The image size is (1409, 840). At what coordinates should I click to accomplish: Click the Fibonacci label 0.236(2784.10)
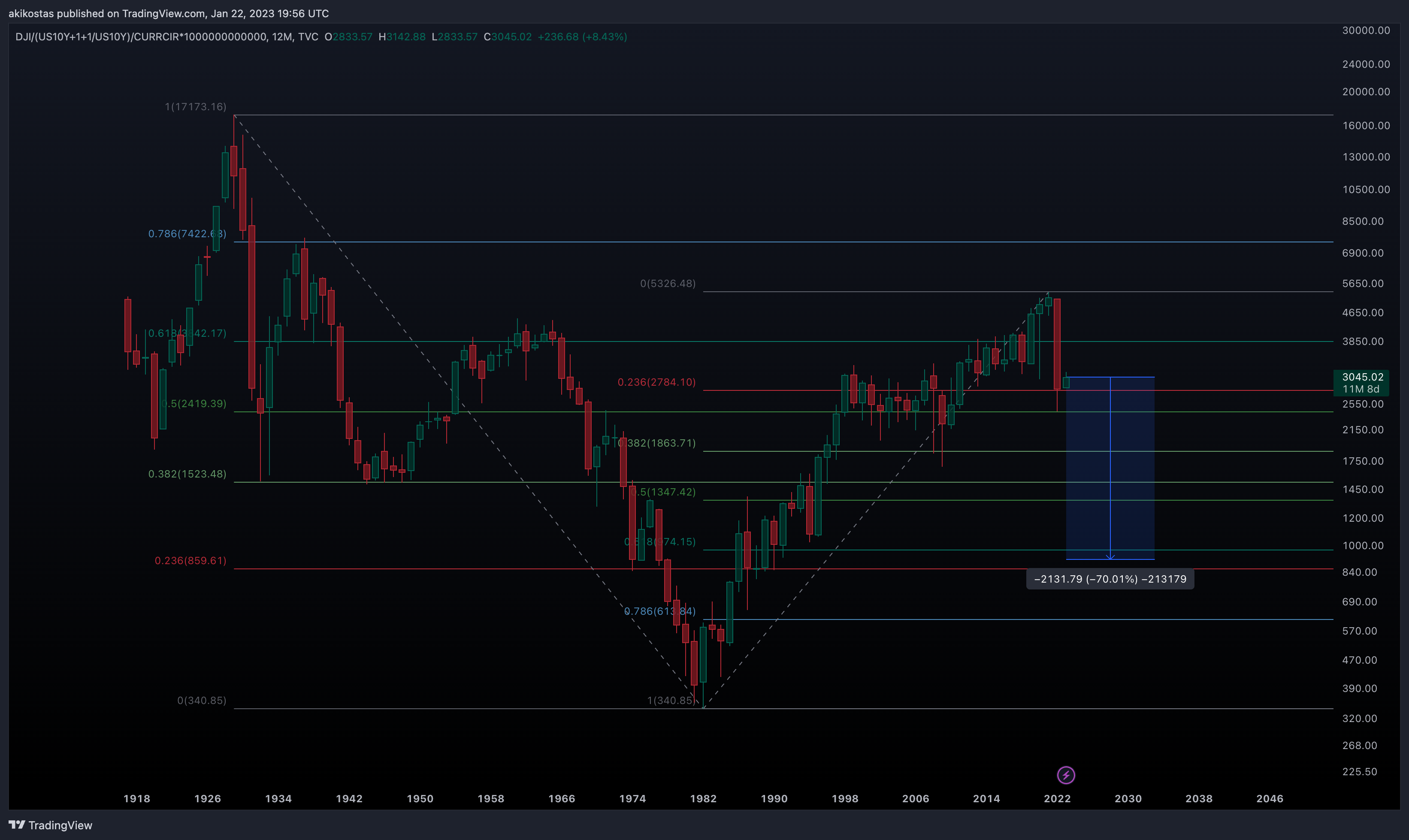pyautogui.click(x=657, y=382)
